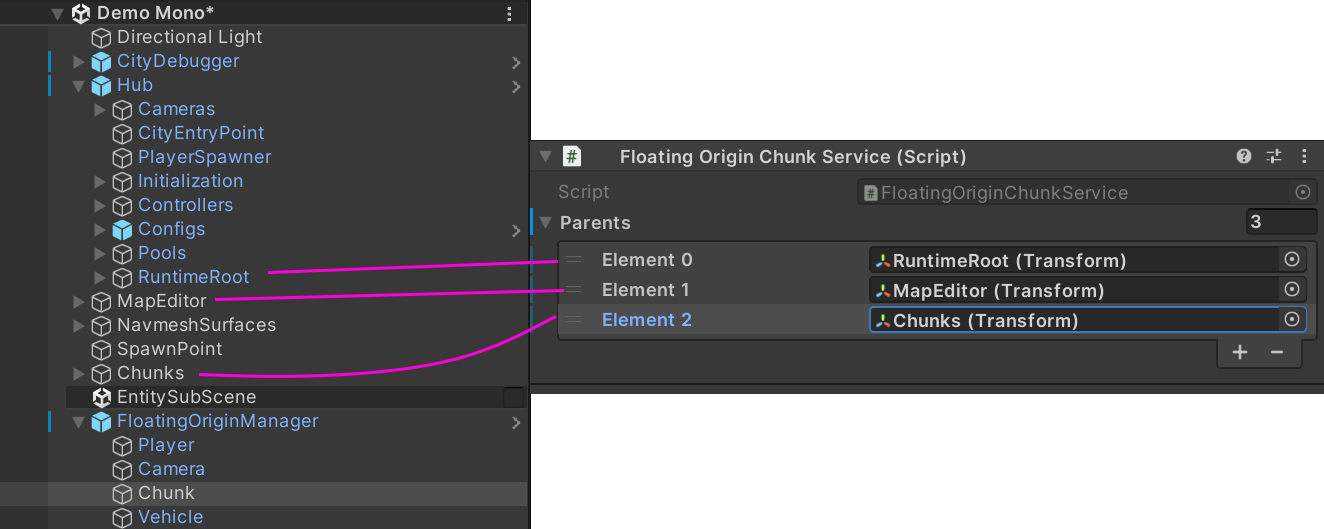Open the component help icon
Image resolution: width=1324 pixels, height=529 pixels.
[x=1244, y=156]
